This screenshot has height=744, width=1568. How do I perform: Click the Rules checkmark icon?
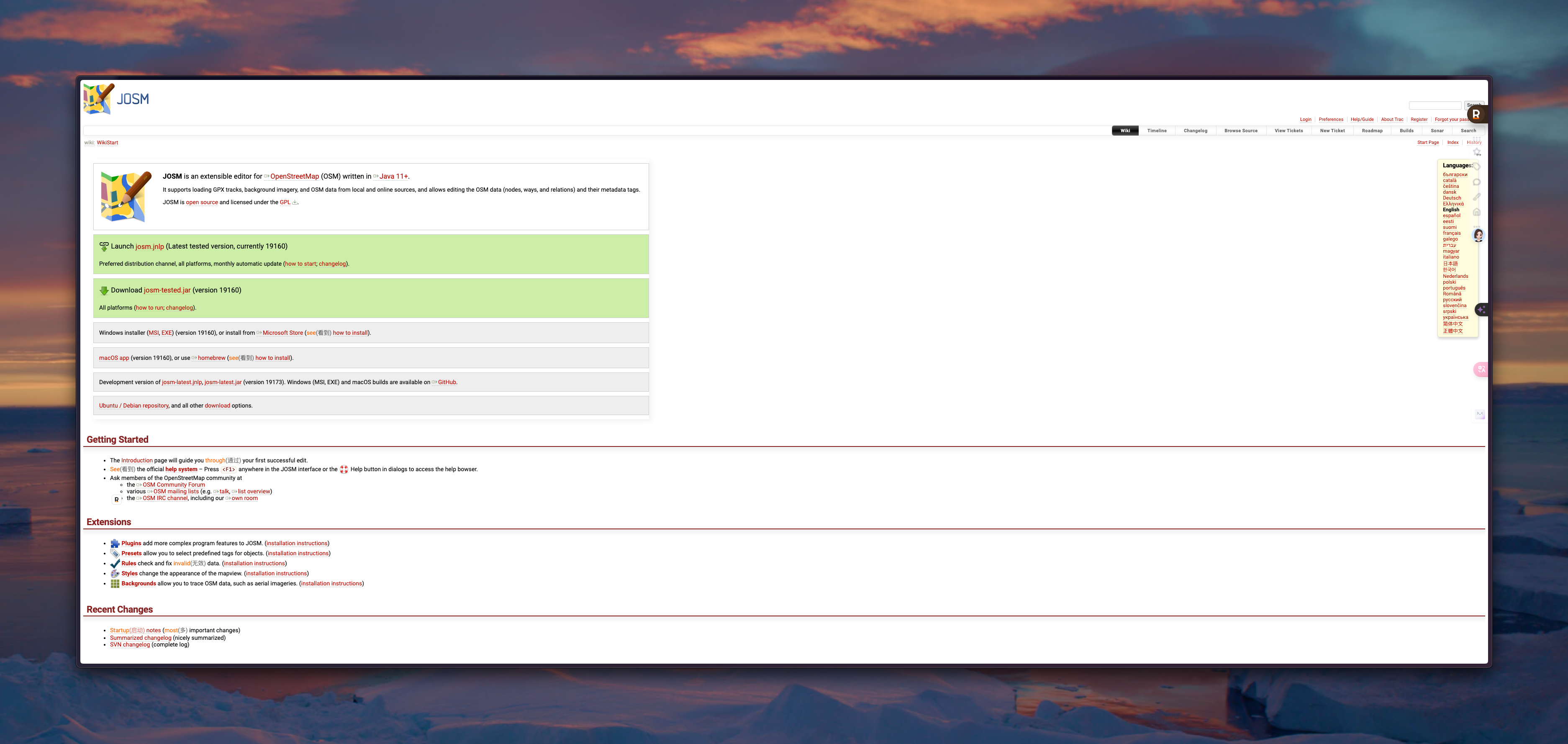(115, 564)
